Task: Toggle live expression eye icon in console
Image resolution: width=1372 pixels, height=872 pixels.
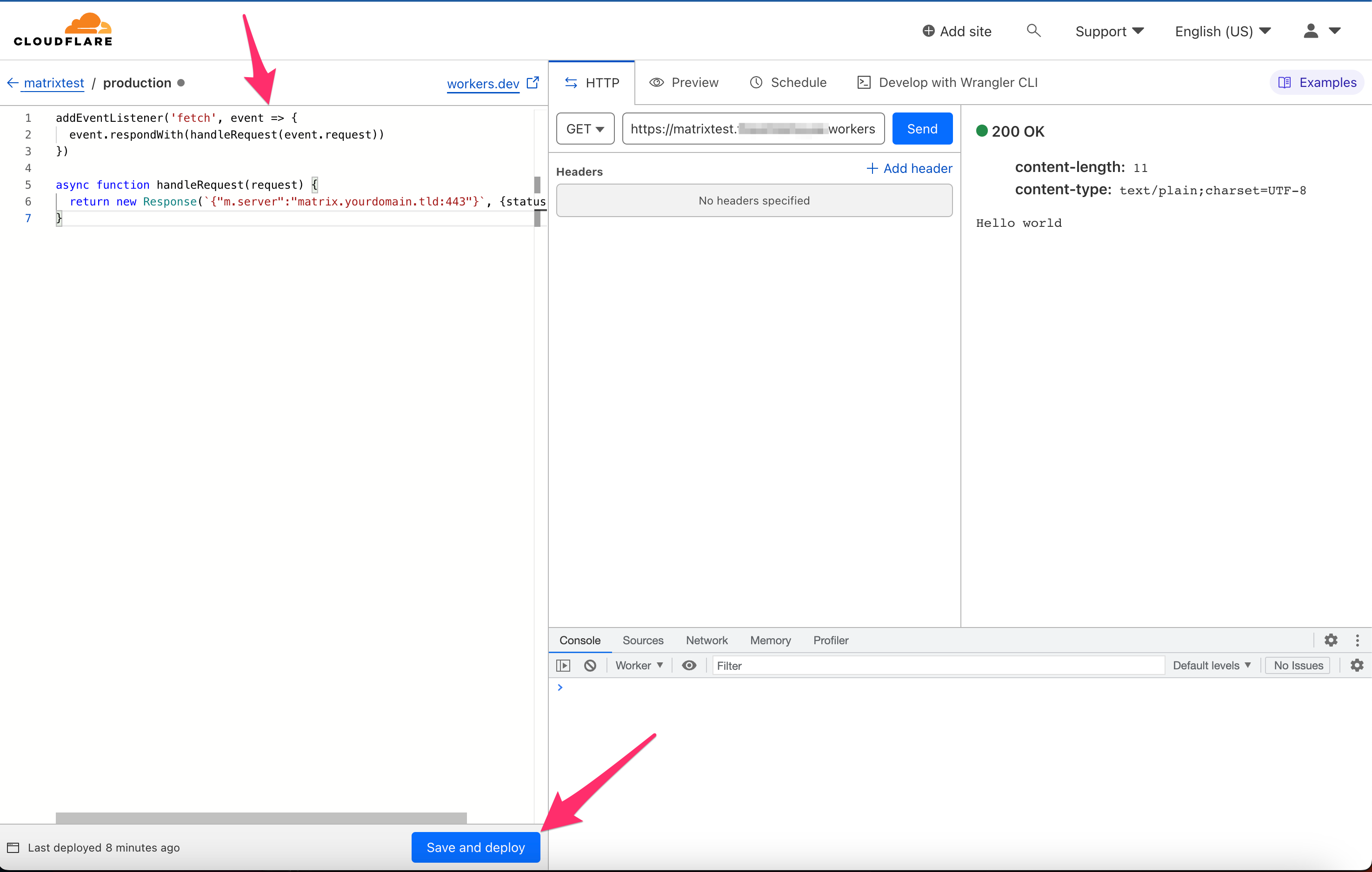Action: (x=689, y=665)
